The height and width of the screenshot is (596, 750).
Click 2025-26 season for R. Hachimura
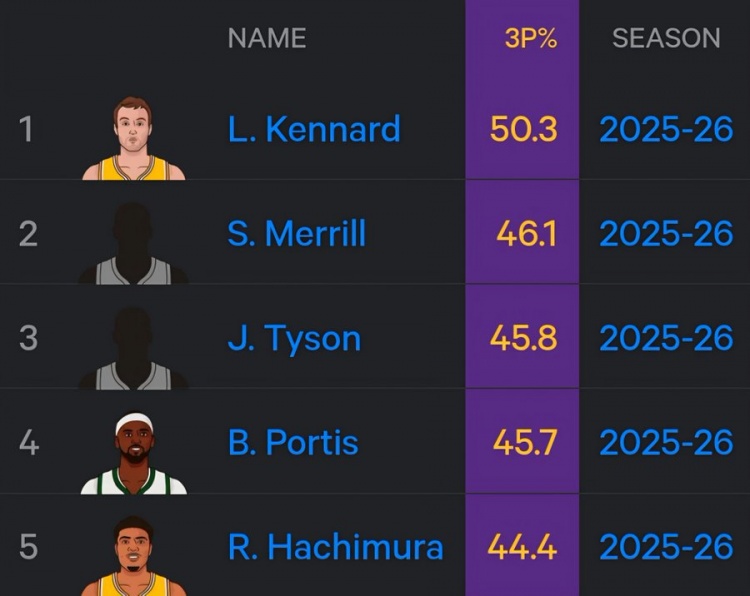pyautogui.click(x=666, y=547)
